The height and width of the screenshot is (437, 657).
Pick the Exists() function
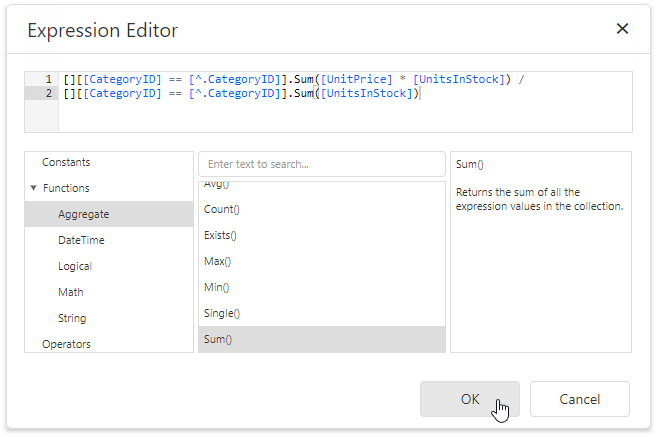click(222, 236)
